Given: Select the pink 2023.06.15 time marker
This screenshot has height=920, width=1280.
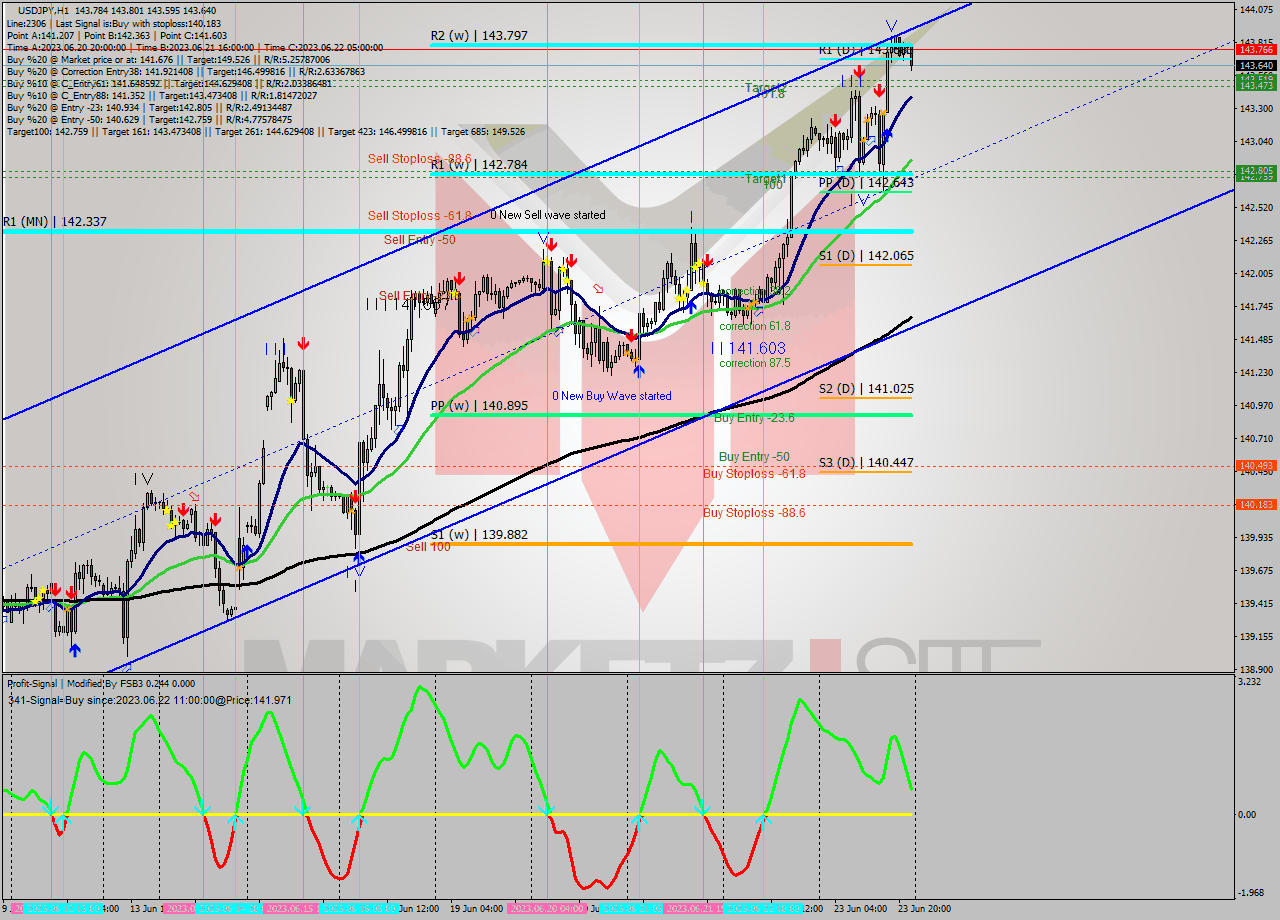Looking at the screenshot, I should point(290,909).
